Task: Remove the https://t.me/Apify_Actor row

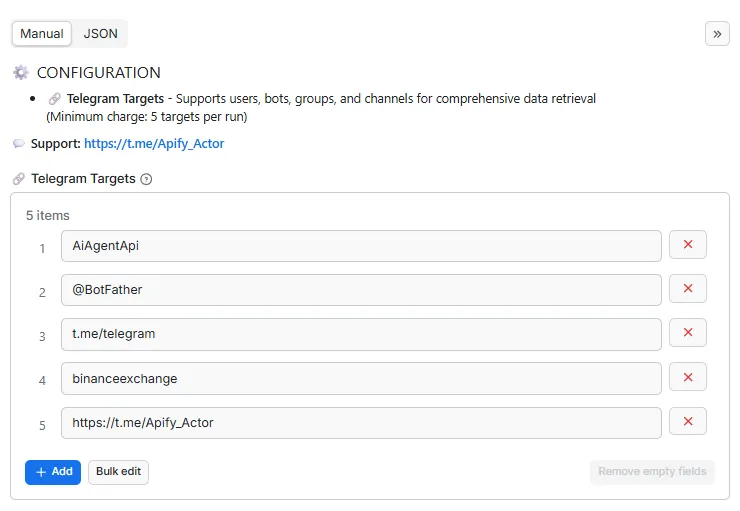Action: click(x=688, y=421)
